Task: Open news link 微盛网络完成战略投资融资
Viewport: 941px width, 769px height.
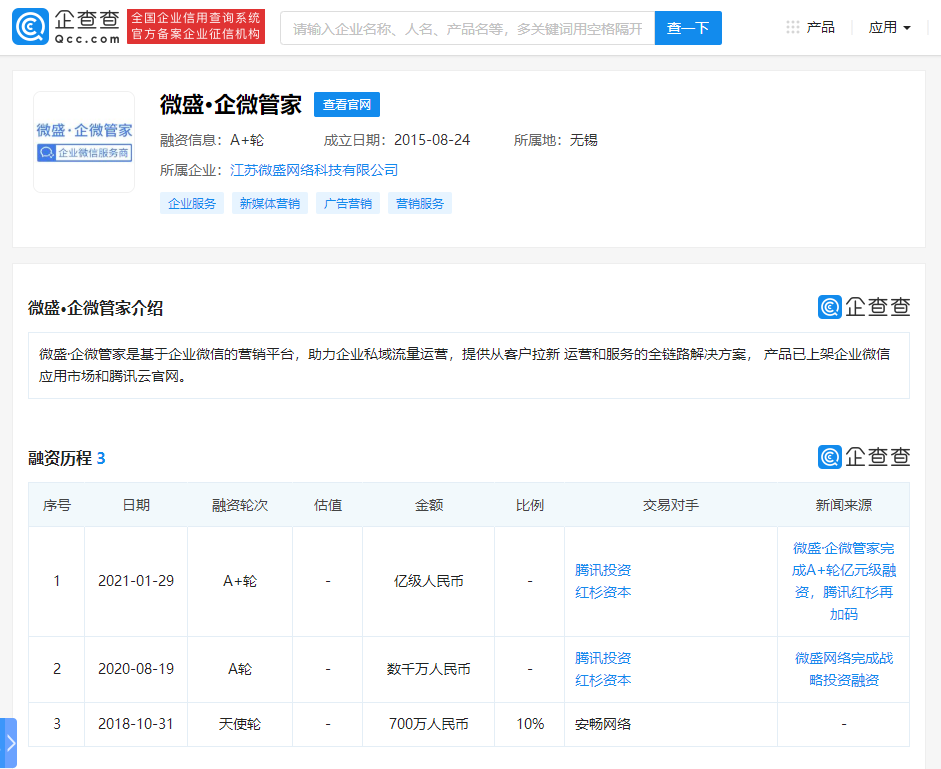Action: click(x=844, y=669)
